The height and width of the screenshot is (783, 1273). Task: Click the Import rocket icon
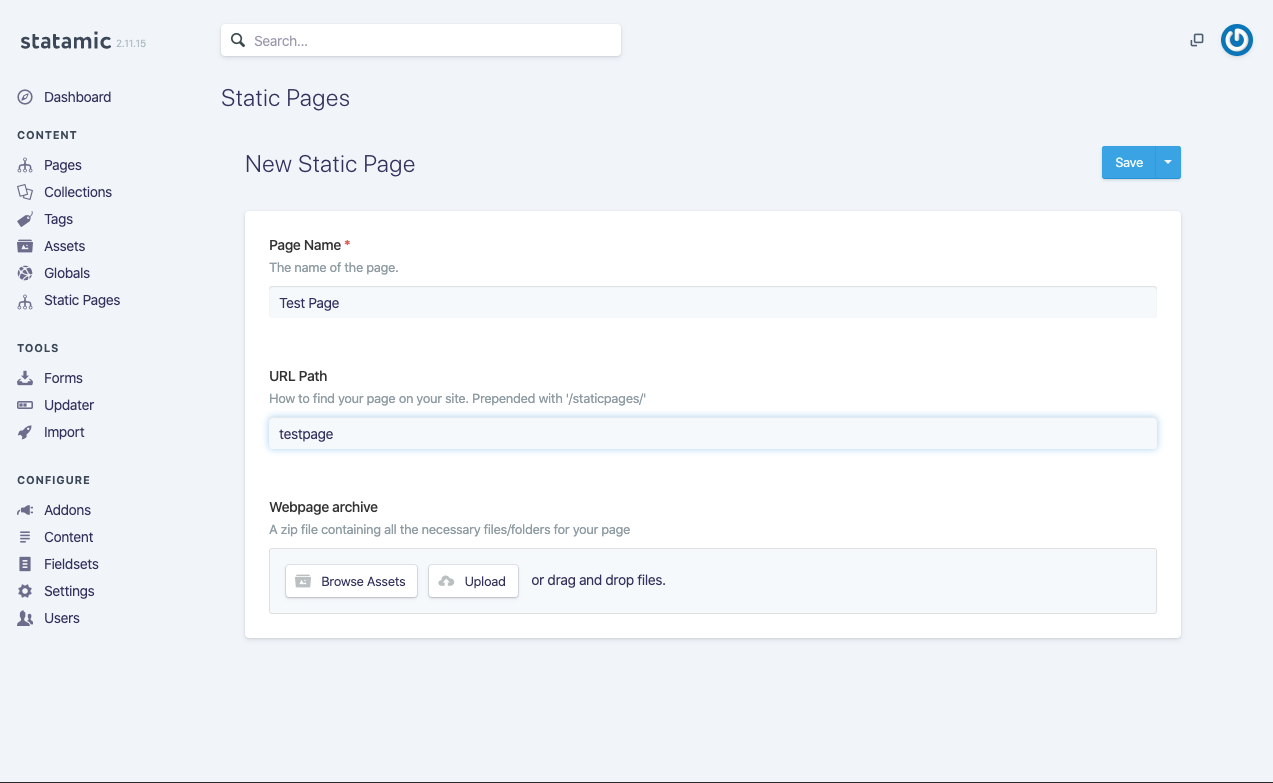tap(25, 432)
